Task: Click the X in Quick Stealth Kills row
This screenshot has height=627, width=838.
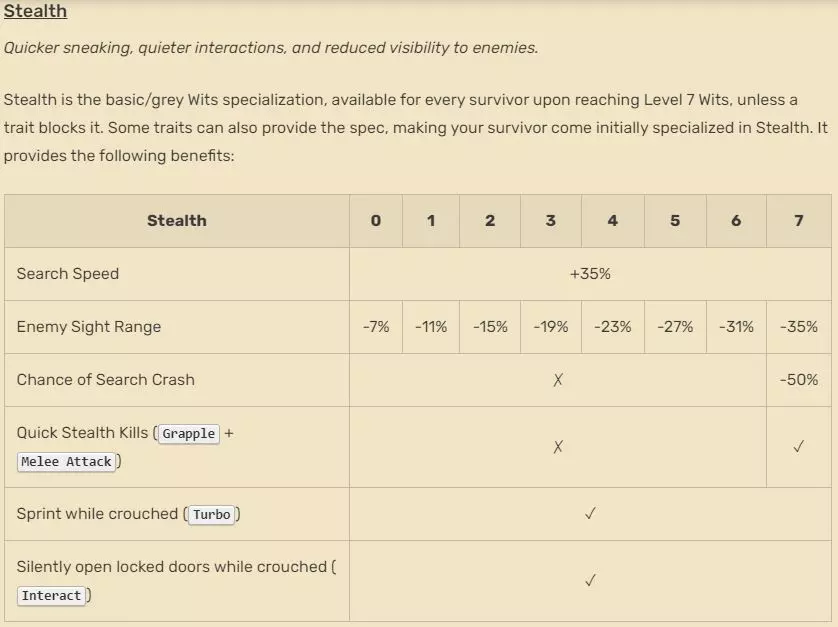Action: click(558, 447)
